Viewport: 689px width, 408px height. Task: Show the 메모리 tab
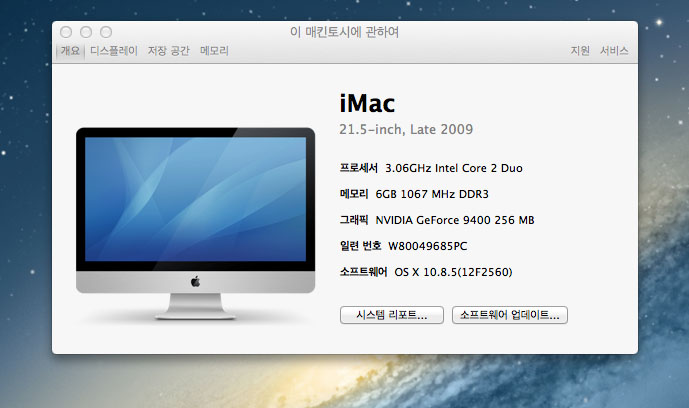(x=214, y=50)
